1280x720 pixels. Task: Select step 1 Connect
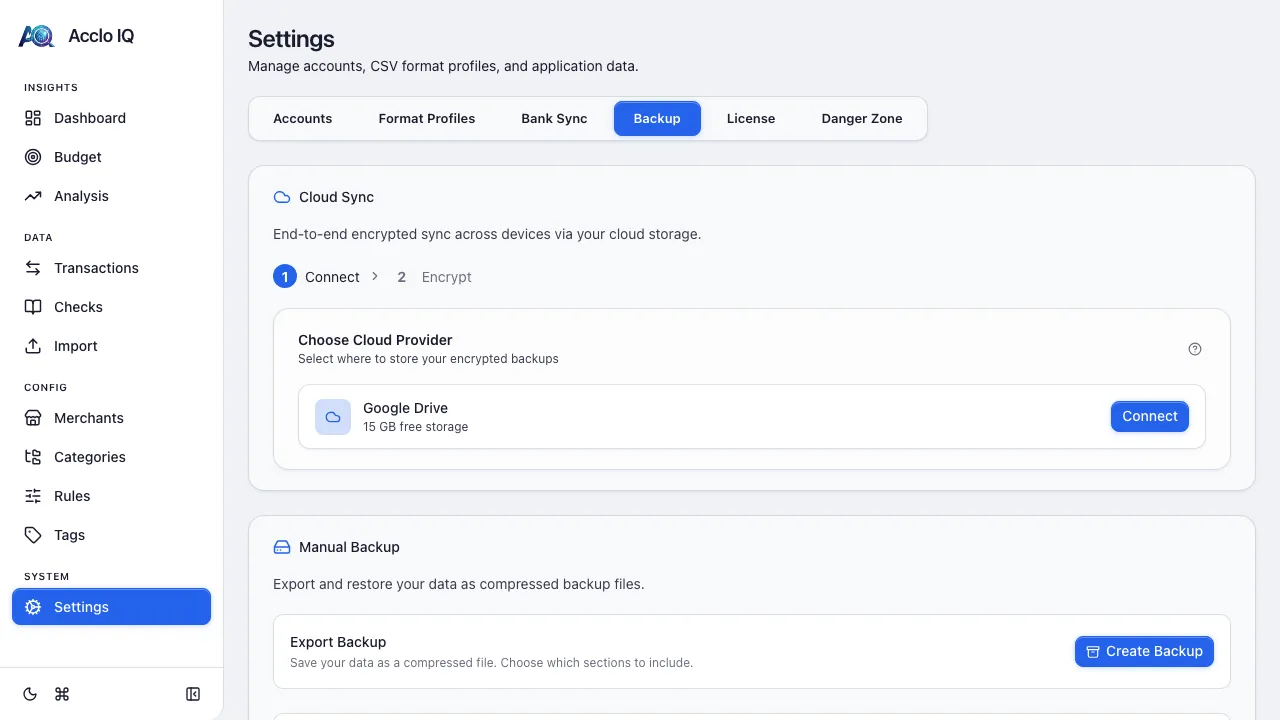pyautogui.click(x=316, y=277)
